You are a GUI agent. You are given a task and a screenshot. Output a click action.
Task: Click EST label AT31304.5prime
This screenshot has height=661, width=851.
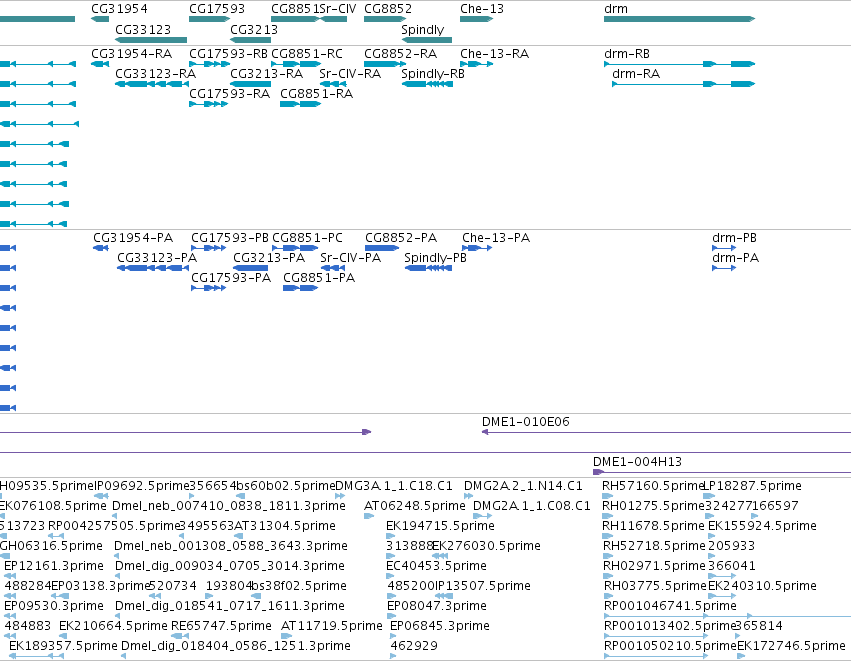tap(284, 526)
